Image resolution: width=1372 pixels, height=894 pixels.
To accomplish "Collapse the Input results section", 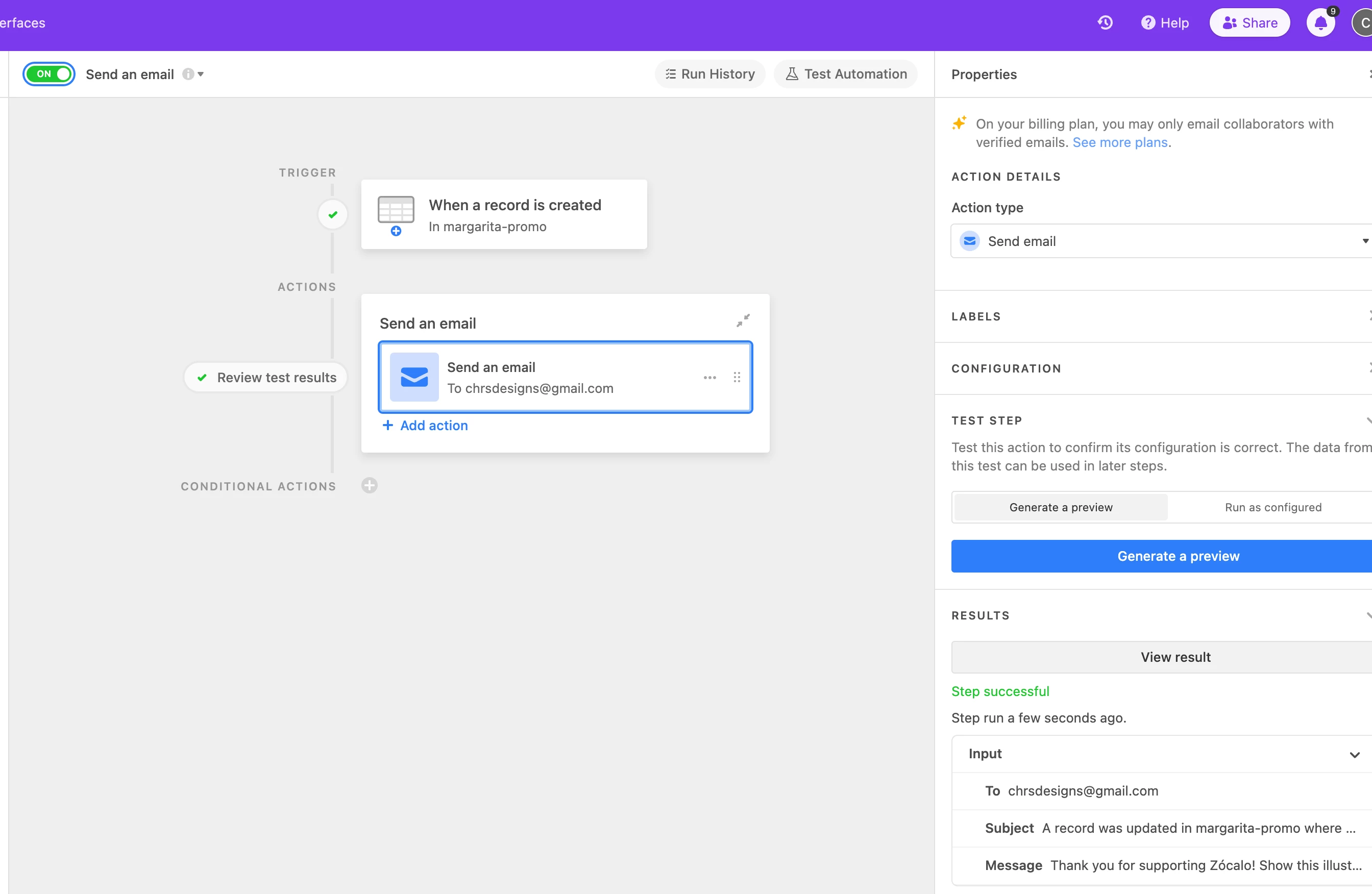I will click(1354, 755).
